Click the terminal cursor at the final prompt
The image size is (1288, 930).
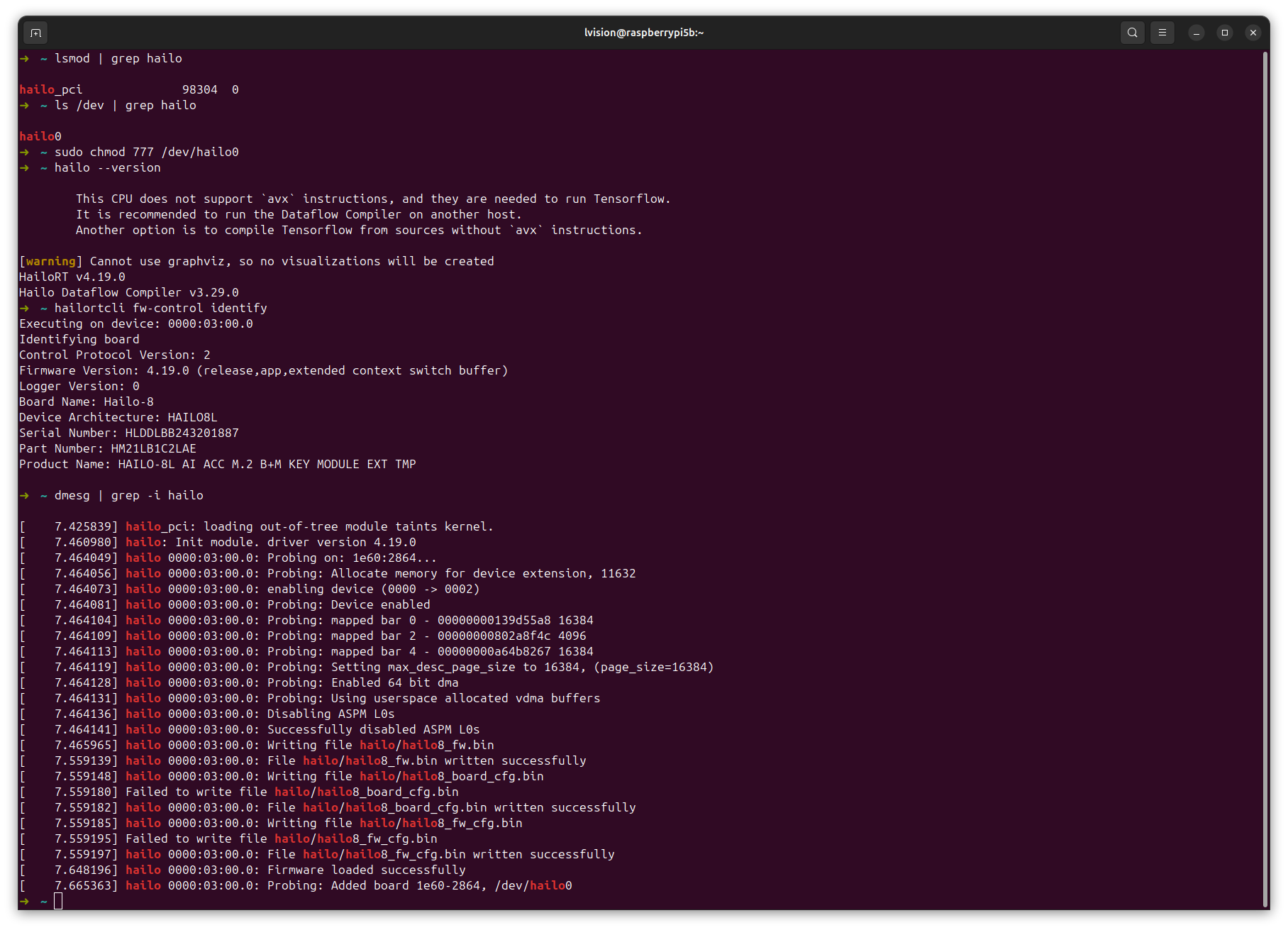tap(58, 902)
